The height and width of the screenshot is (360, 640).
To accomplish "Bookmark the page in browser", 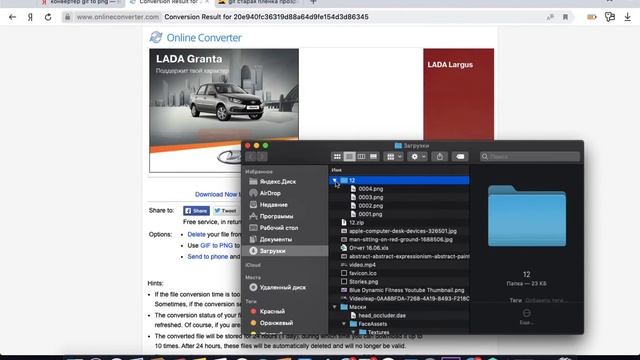I will click(565, 17).
